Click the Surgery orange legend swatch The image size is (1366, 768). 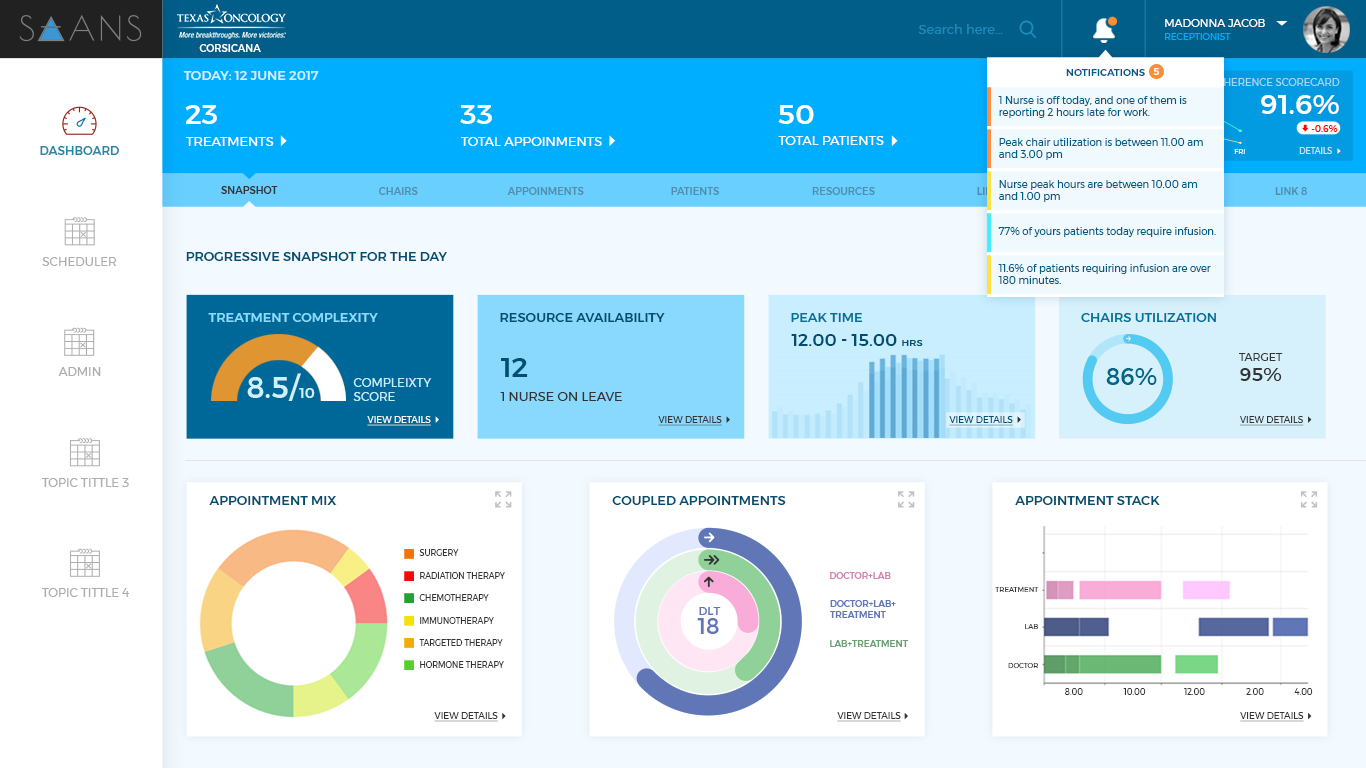click(x=409, y=553)
